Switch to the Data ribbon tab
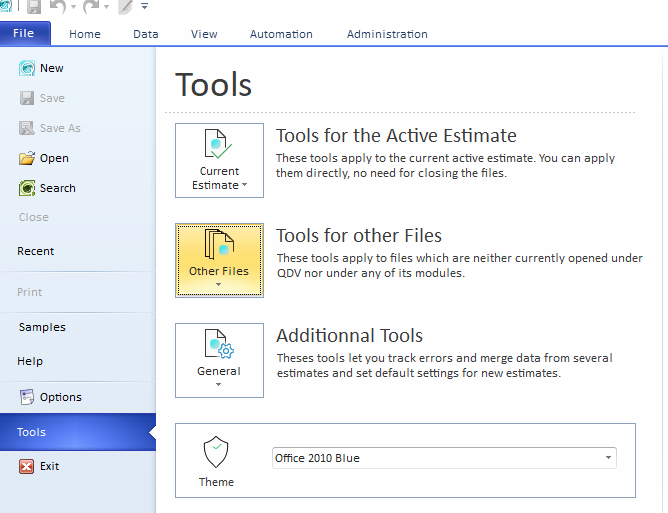Screen dimensions: 668x513 pos(146,34)
